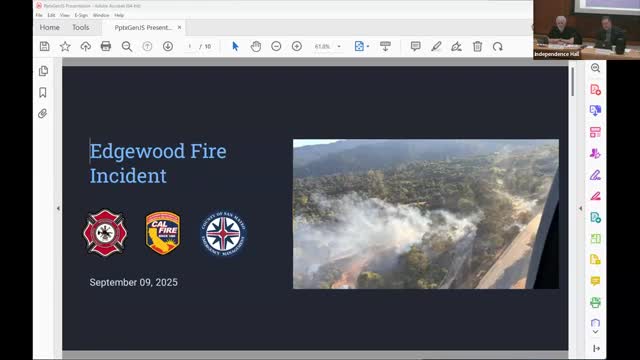Save the PDF with the floppy disk icon

44,47
